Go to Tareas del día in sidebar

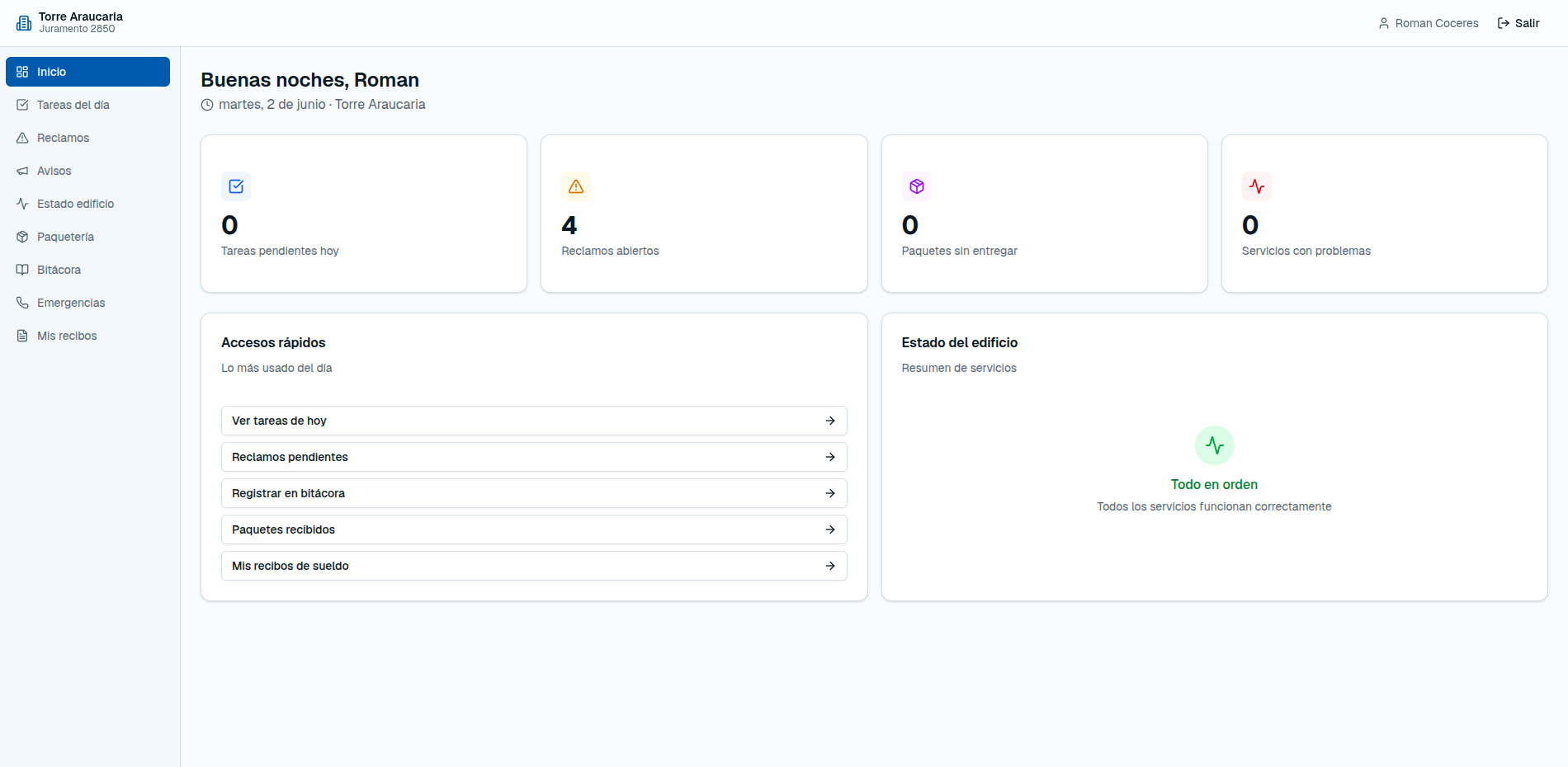87,105
